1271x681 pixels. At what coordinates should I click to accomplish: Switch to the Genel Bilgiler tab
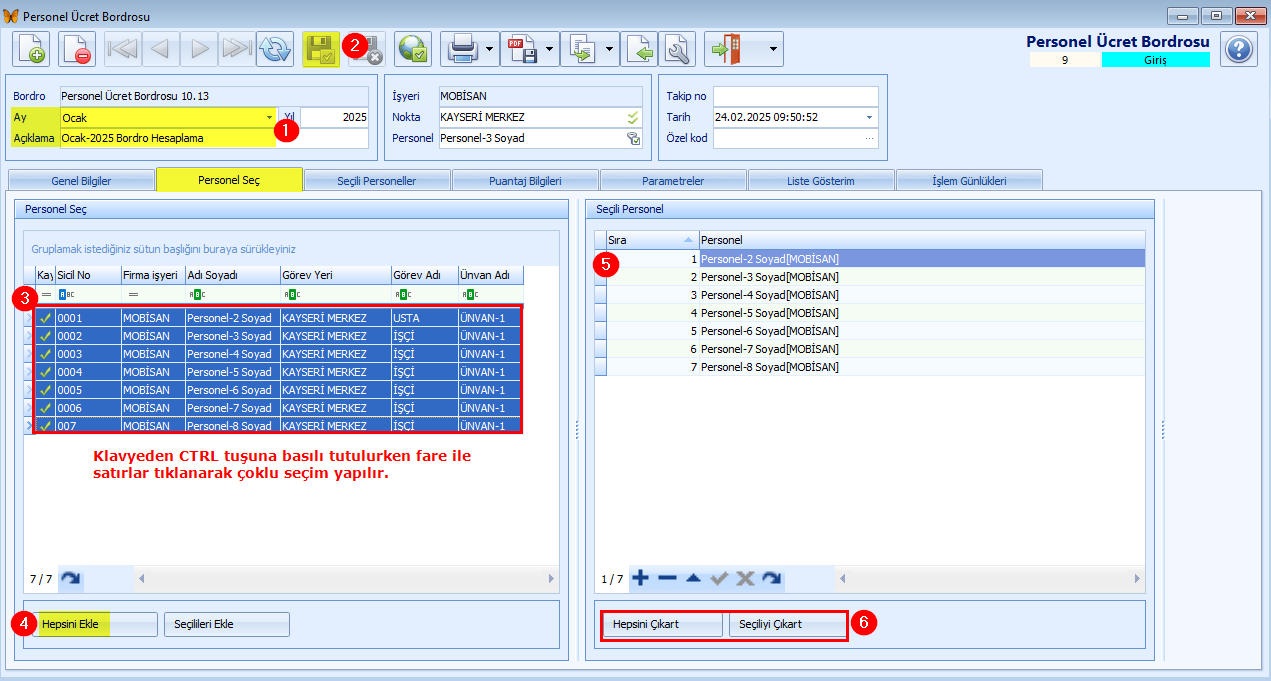click(81, 181)
